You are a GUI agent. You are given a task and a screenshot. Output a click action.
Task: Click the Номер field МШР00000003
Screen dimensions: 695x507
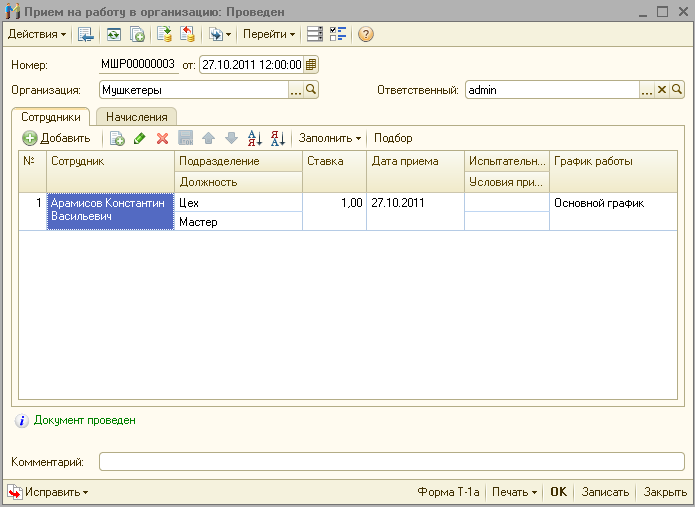(138, 64)
